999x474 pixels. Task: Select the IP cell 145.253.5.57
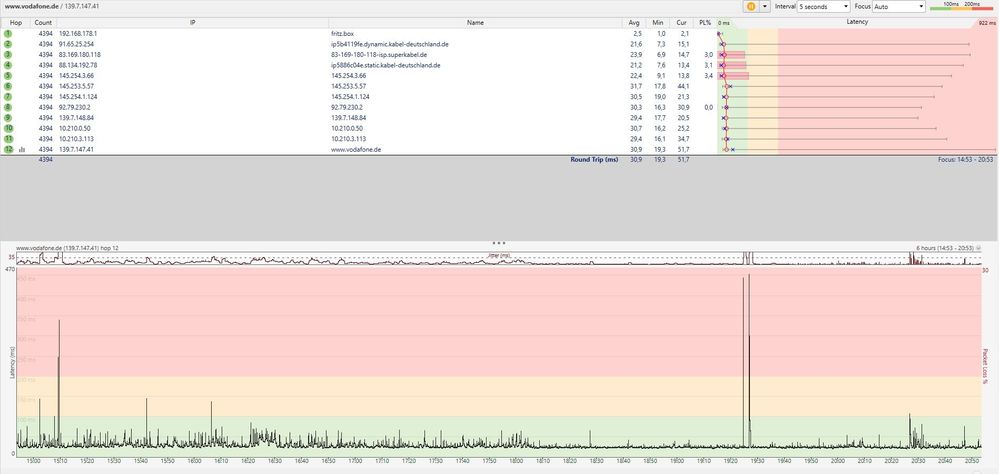(x=76, y=86)
